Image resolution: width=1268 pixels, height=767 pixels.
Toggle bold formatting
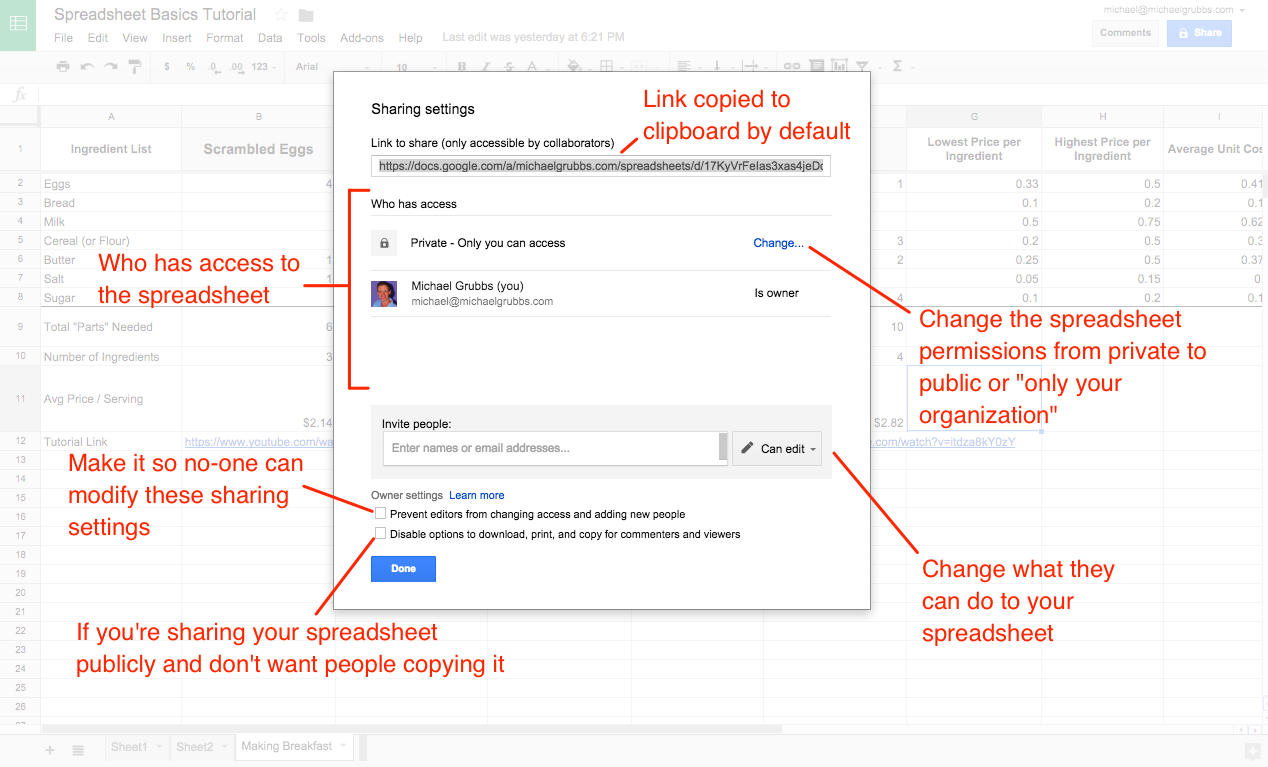pyautogui.click(x=461, y=66)
